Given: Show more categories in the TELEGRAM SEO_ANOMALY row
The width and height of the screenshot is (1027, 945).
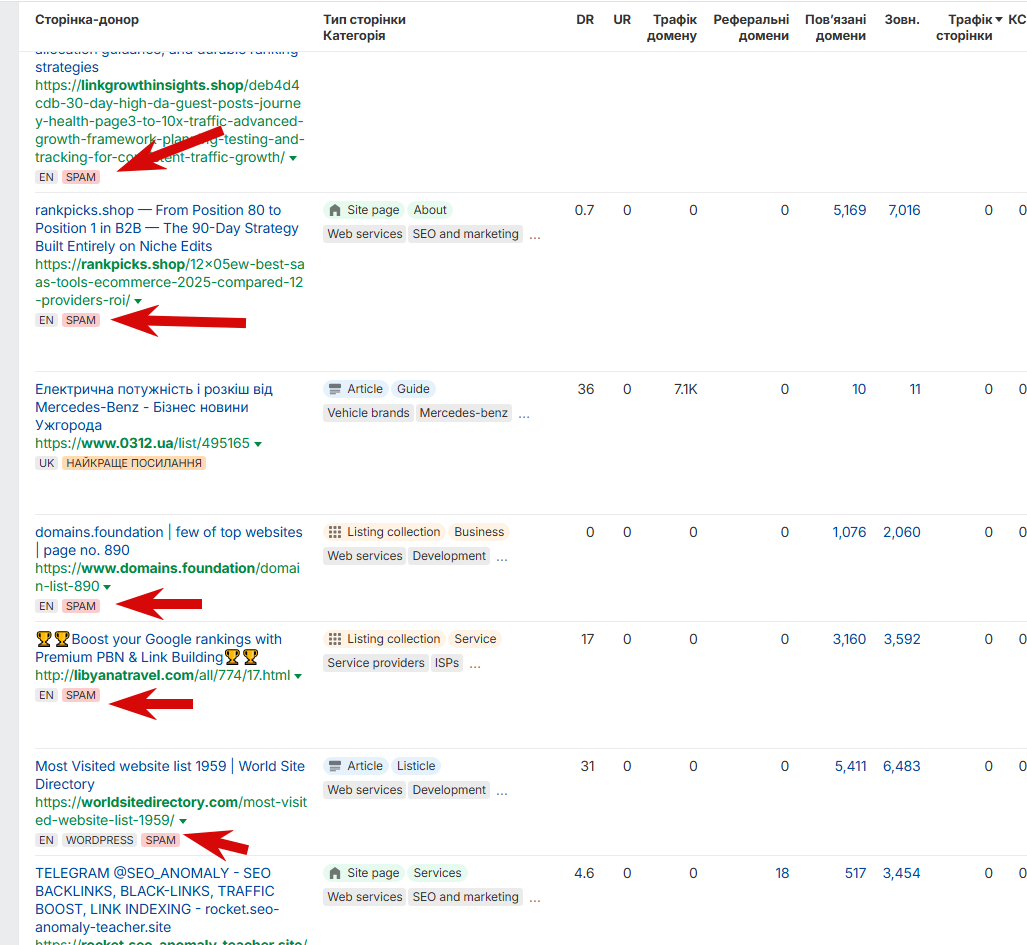Looking at the screenshot, I should [x=535, y=898].
